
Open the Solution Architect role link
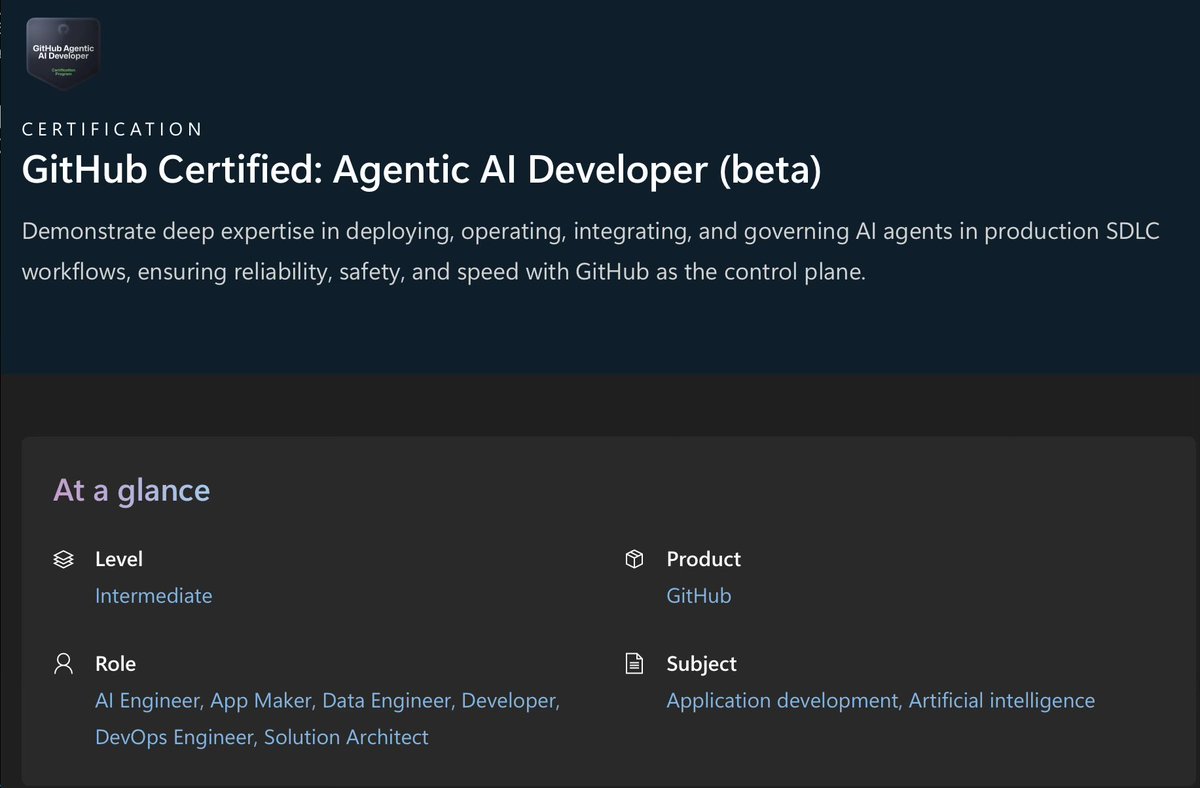tap(346, 738)
